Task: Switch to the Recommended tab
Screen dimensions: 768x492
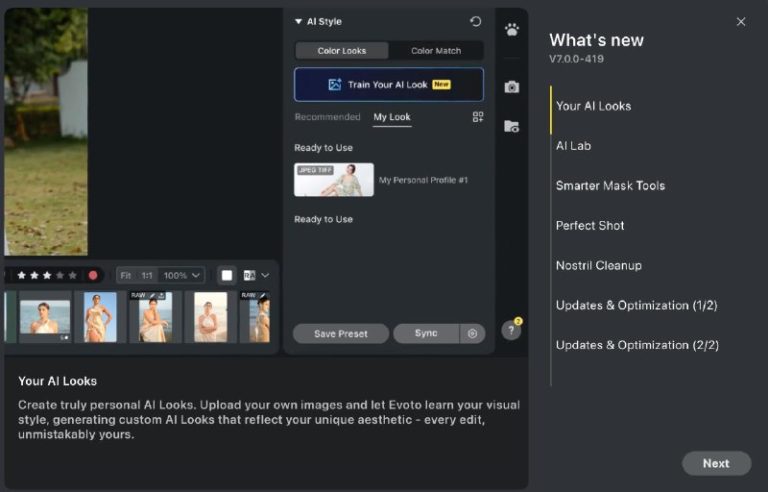Action: 327,117
